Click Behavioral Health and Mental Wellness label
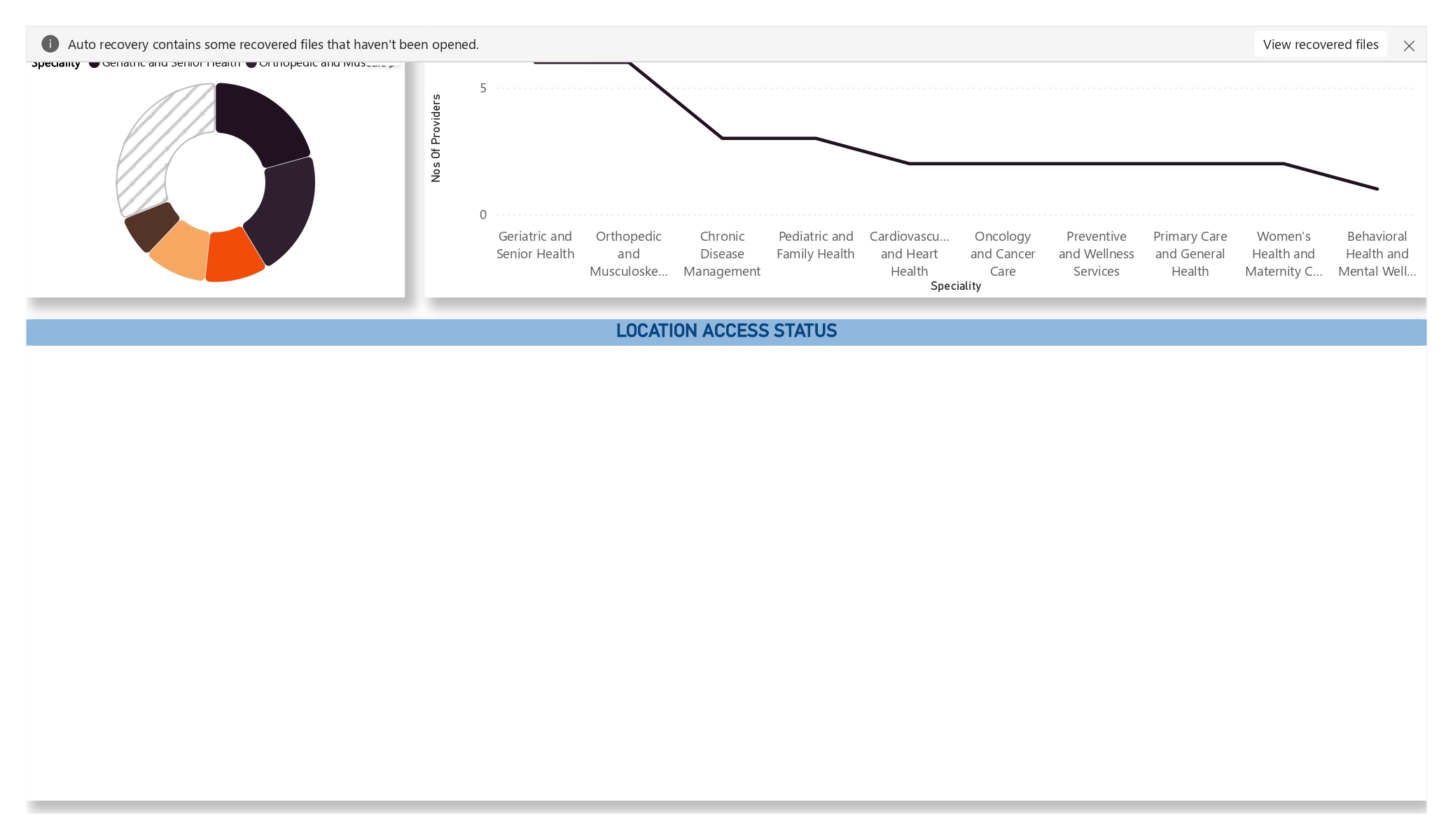 (x=1377, y=253)
